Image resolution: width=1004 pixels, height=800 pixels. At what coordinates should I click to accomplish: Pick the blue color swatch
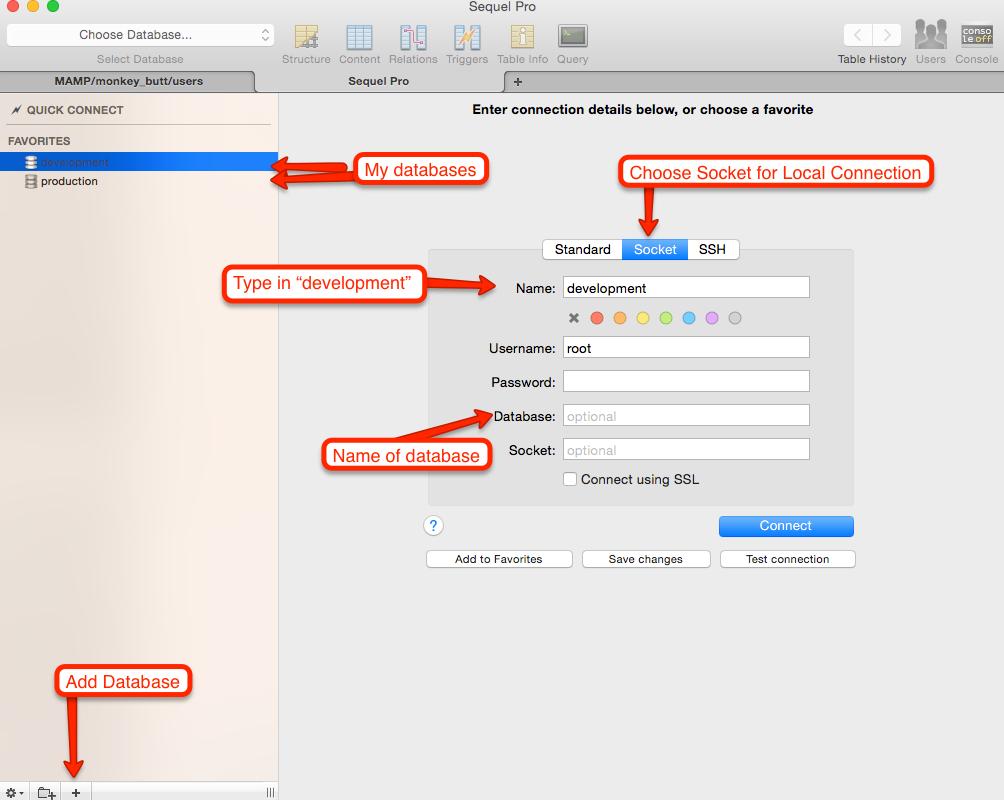[689, 318]
